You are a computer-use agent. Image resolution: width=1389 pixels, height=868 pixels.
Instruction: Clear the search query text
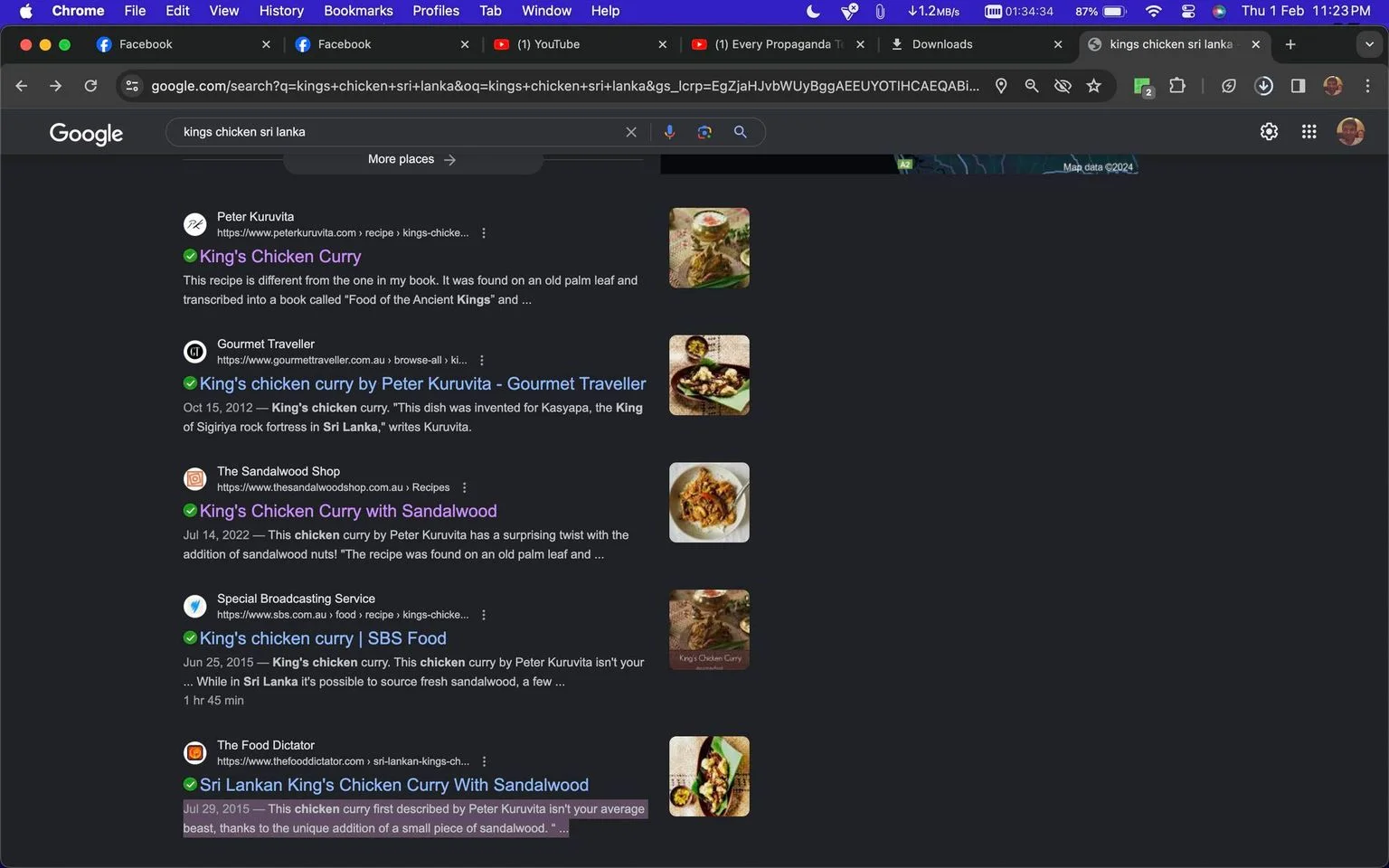(x=631, y=132)
